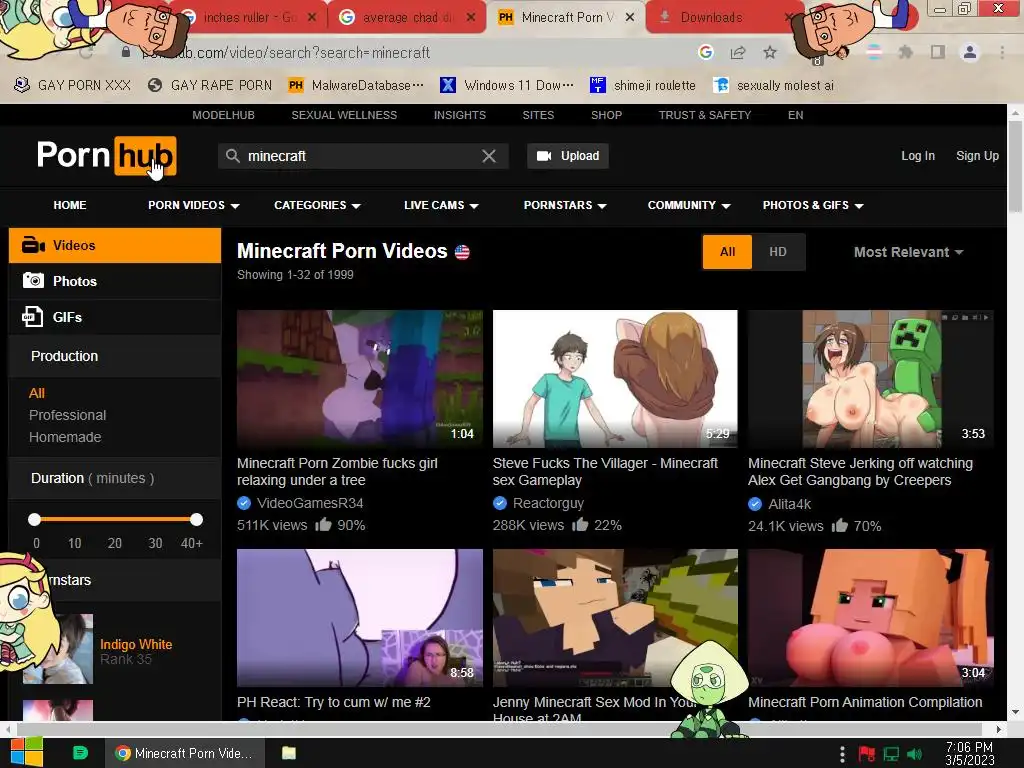
Task: Click the duration slider's maximum handle at 40+
Action: (197, 519)
